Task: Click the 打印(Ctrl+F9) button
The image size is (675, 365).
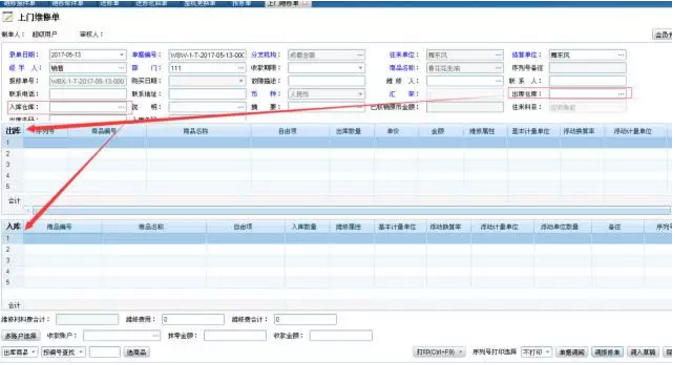Action: tap(439, 352)
